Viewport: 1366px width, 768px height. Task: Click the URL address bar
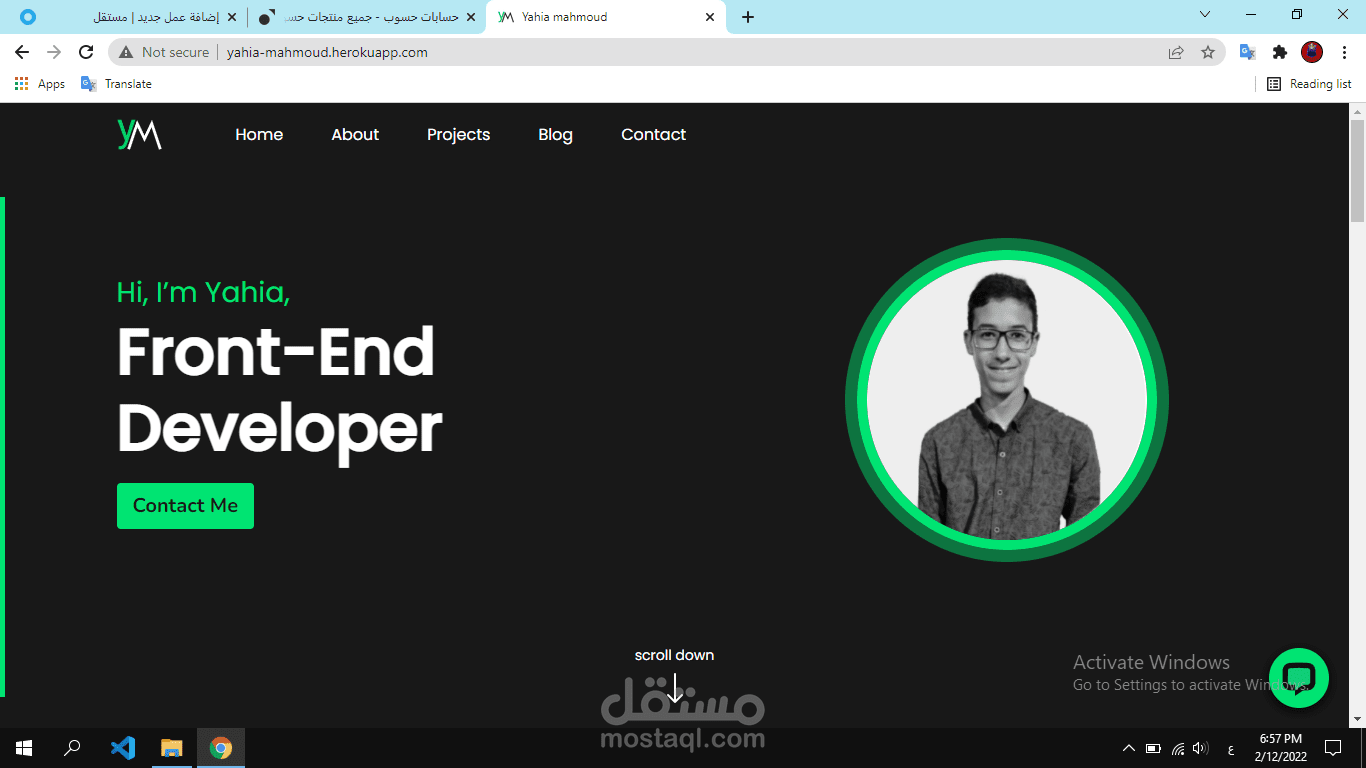(665, 52)
